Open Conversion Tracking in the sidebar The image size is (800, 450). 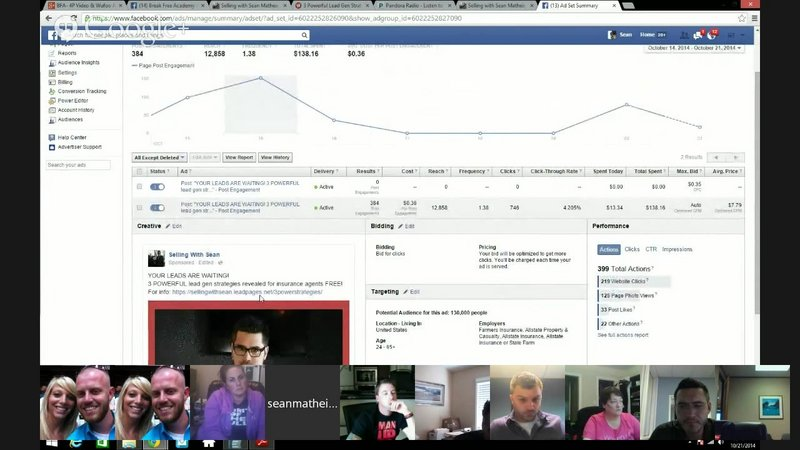[81, 91]
